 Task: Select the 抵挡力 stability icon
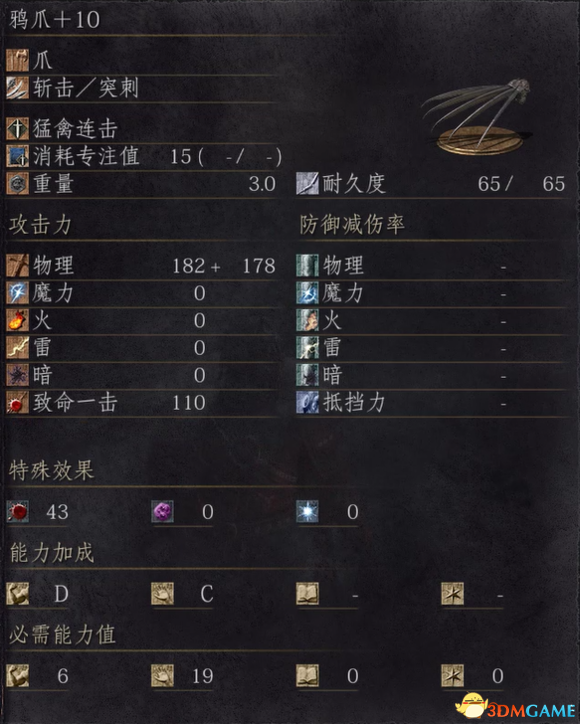(308, 402)
